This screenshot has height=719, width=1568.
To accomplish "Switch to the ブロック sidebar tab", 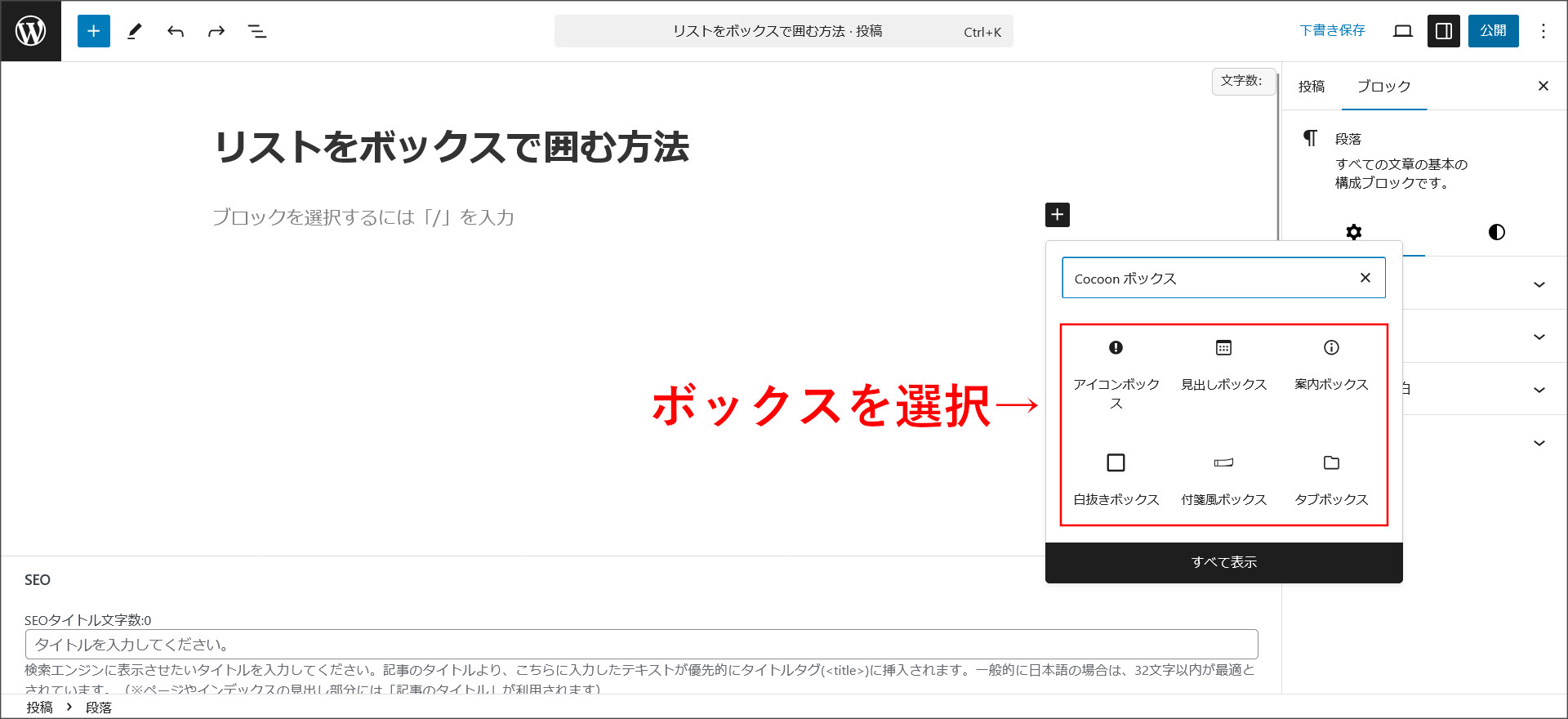I will point(1384,86).
